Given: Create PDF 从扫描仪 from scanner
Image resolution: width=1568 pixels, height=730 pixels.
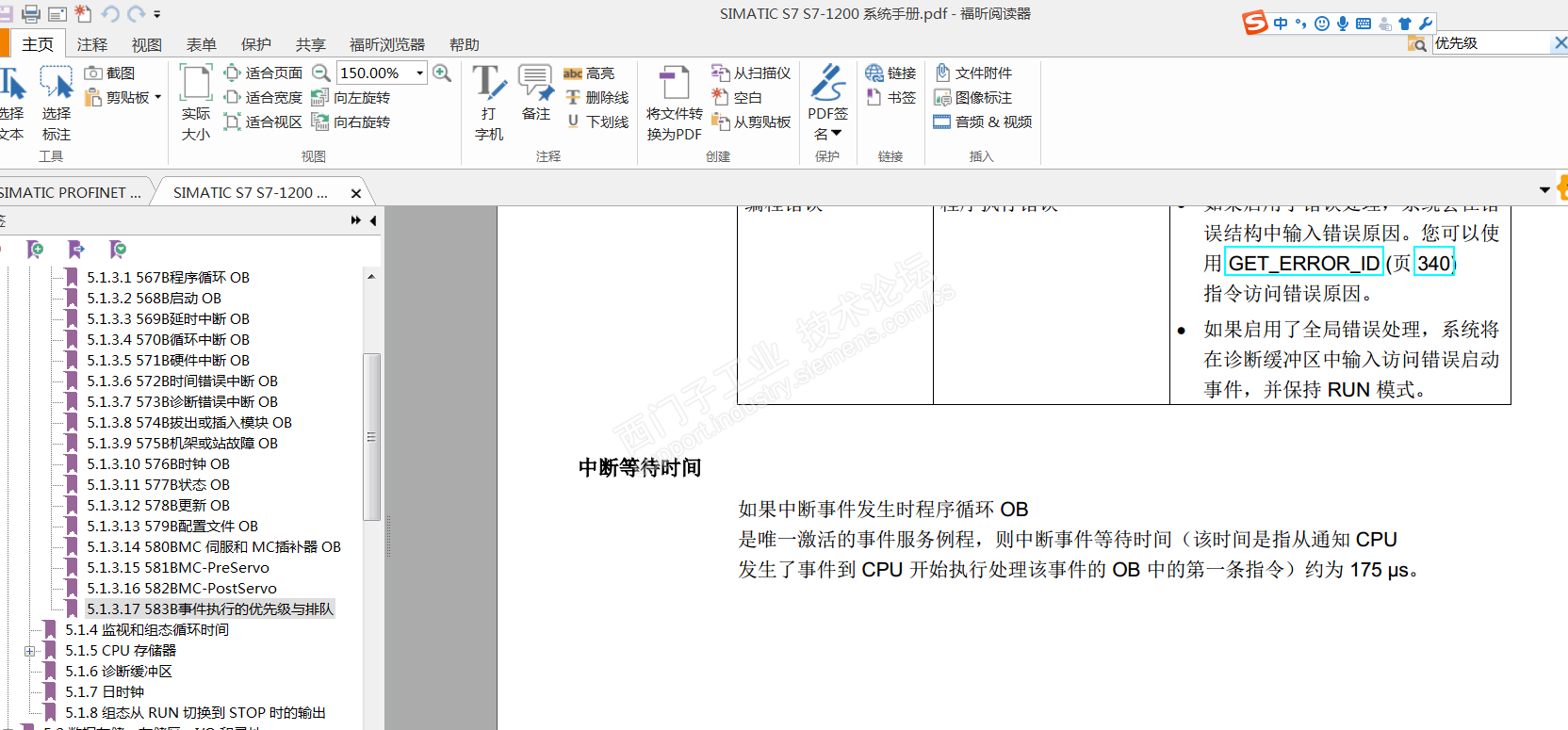Looking at the screenshot, I should click(x=751, y=73).
